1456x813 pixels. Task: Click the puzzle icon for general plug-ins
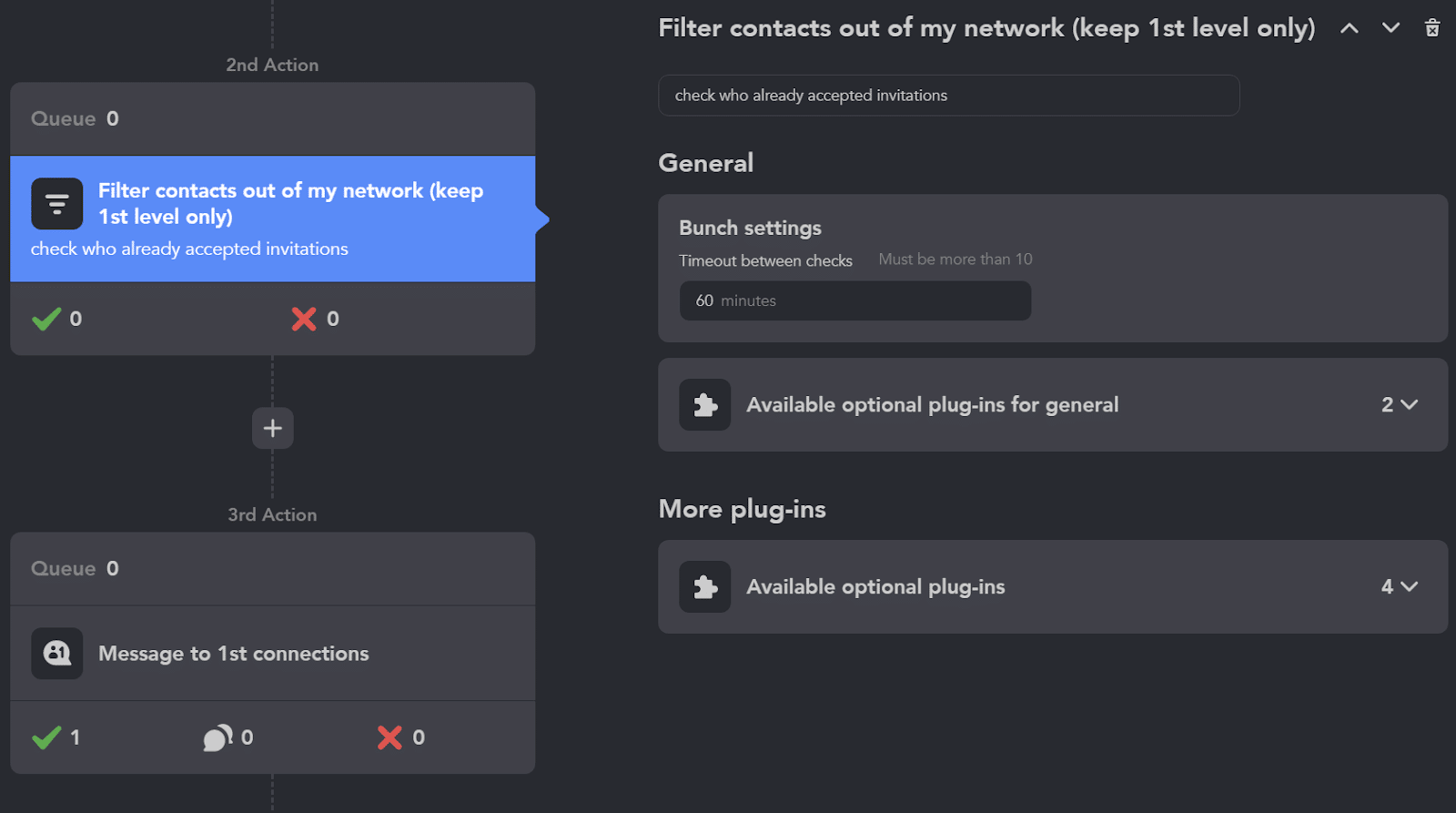click(x=705, y=404)
